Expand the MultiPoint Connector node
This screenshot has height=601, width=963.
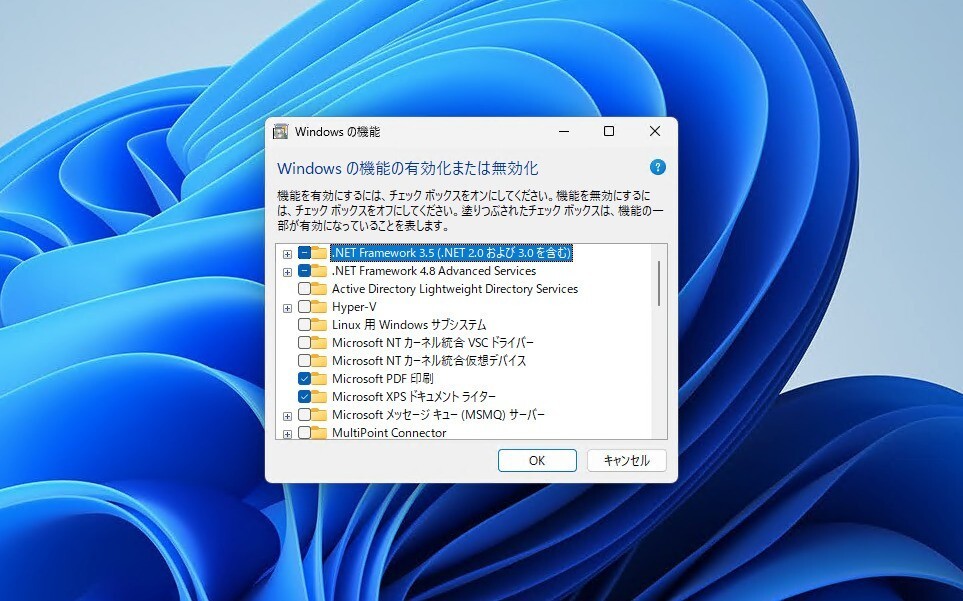pos(287,434)
